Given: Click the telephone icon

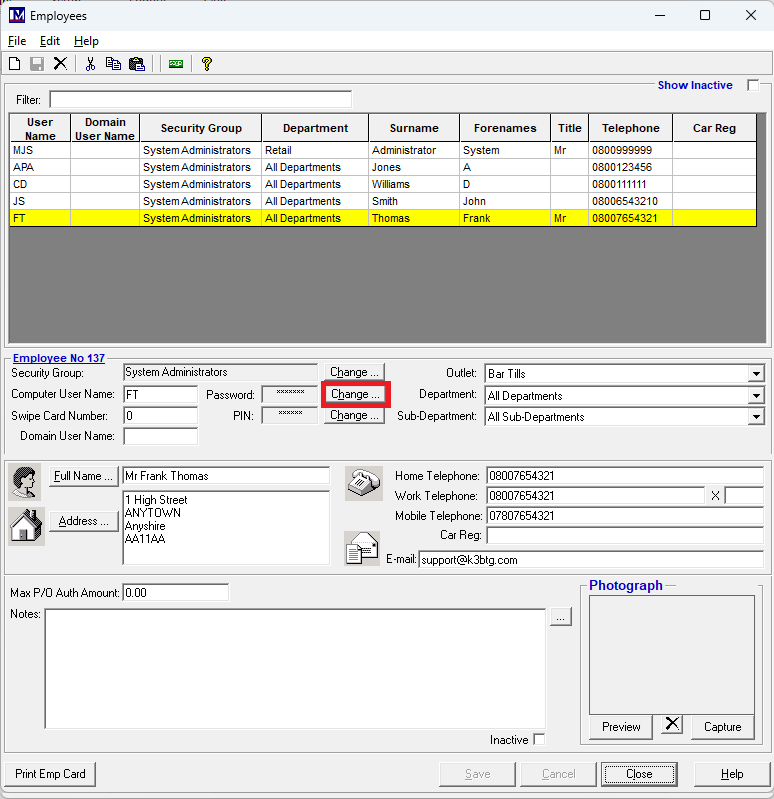Looking at the screenshot, I should (363, 482).
